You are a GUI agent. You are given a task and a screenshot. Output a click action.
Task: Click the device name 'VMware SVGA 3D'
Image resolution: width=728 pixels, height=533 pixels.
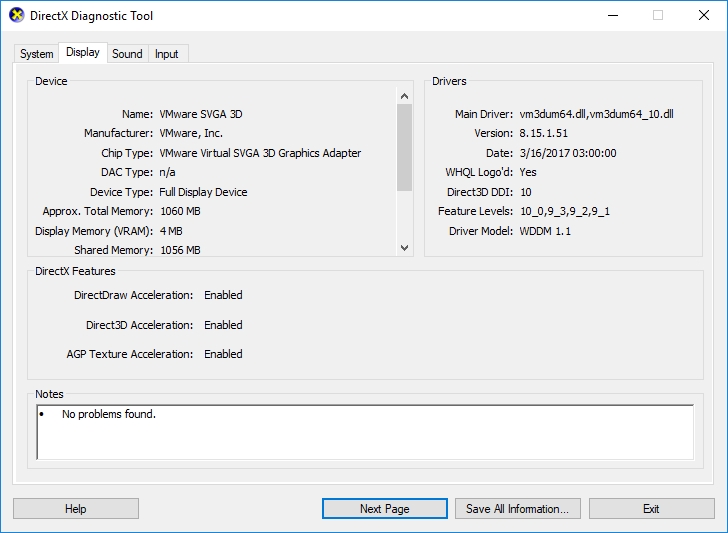click(201, 115)
